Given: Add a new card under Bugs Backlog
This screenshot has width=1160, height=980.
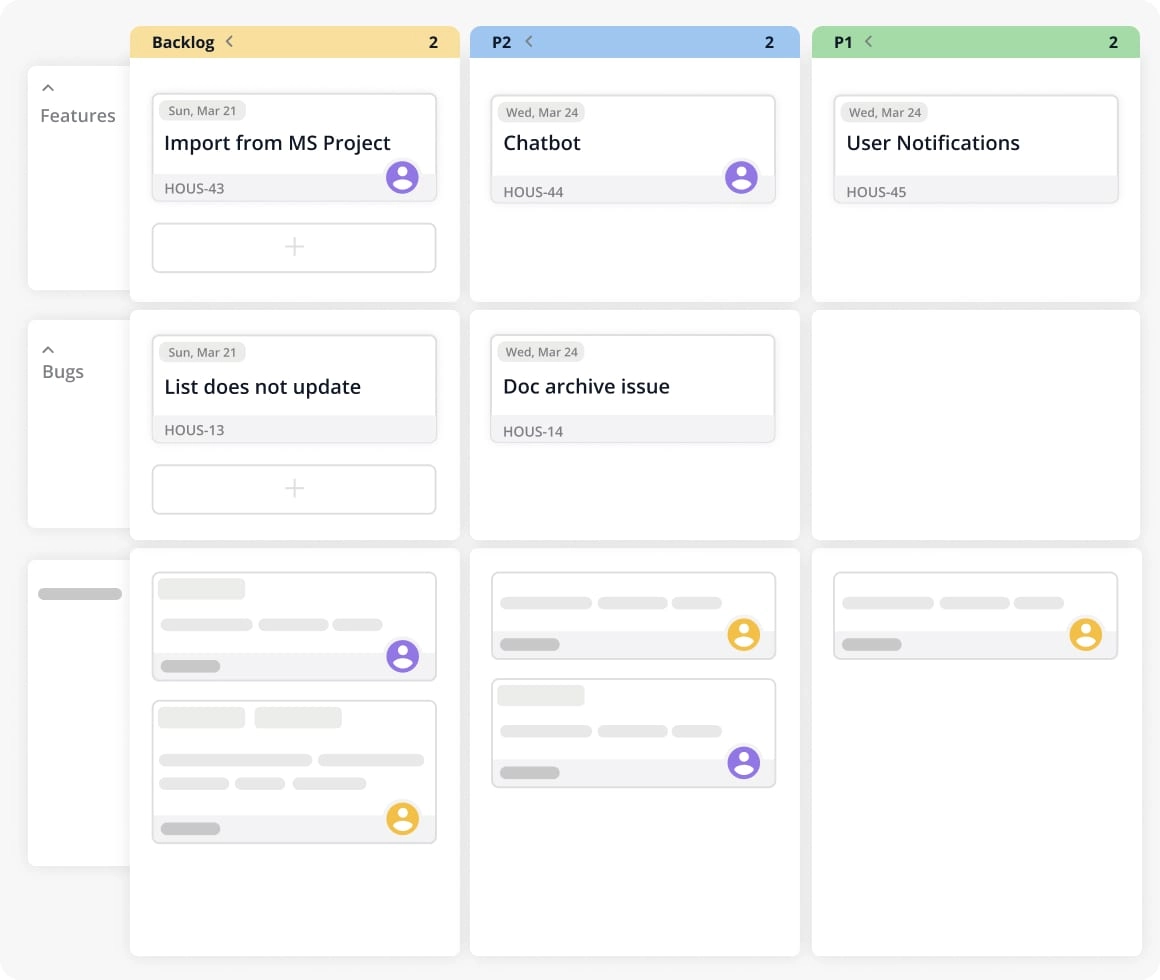Looking at the screenshot, I should pyautogui.click(x=293, y=489).
